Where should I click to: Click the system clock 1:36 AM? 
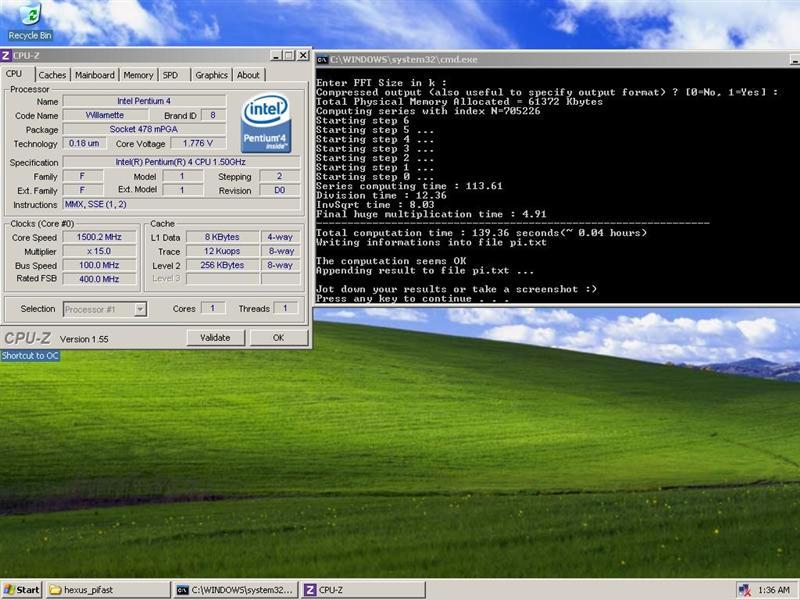click(774, 590)
